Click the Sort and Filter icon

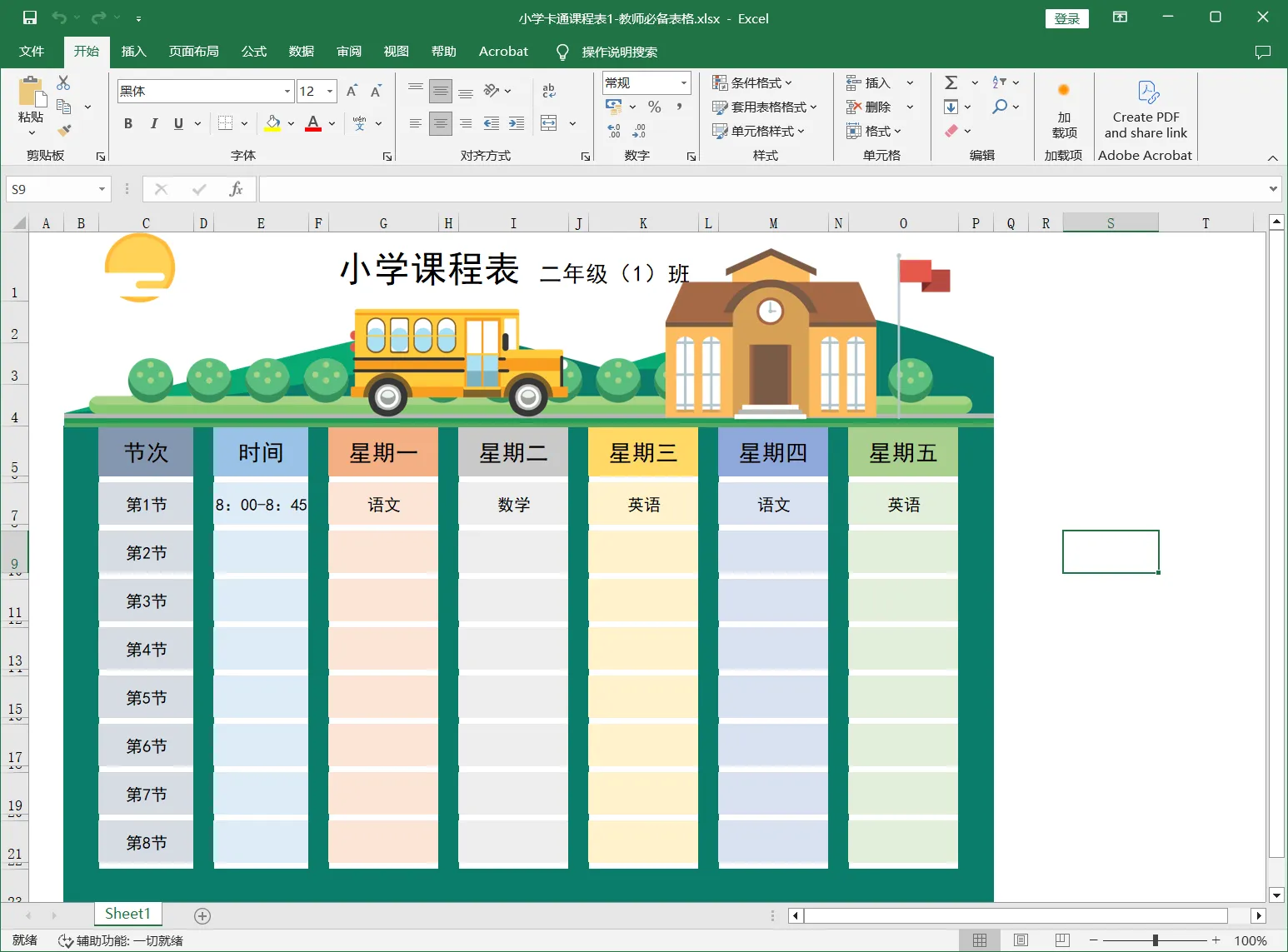coord(1000,82)
